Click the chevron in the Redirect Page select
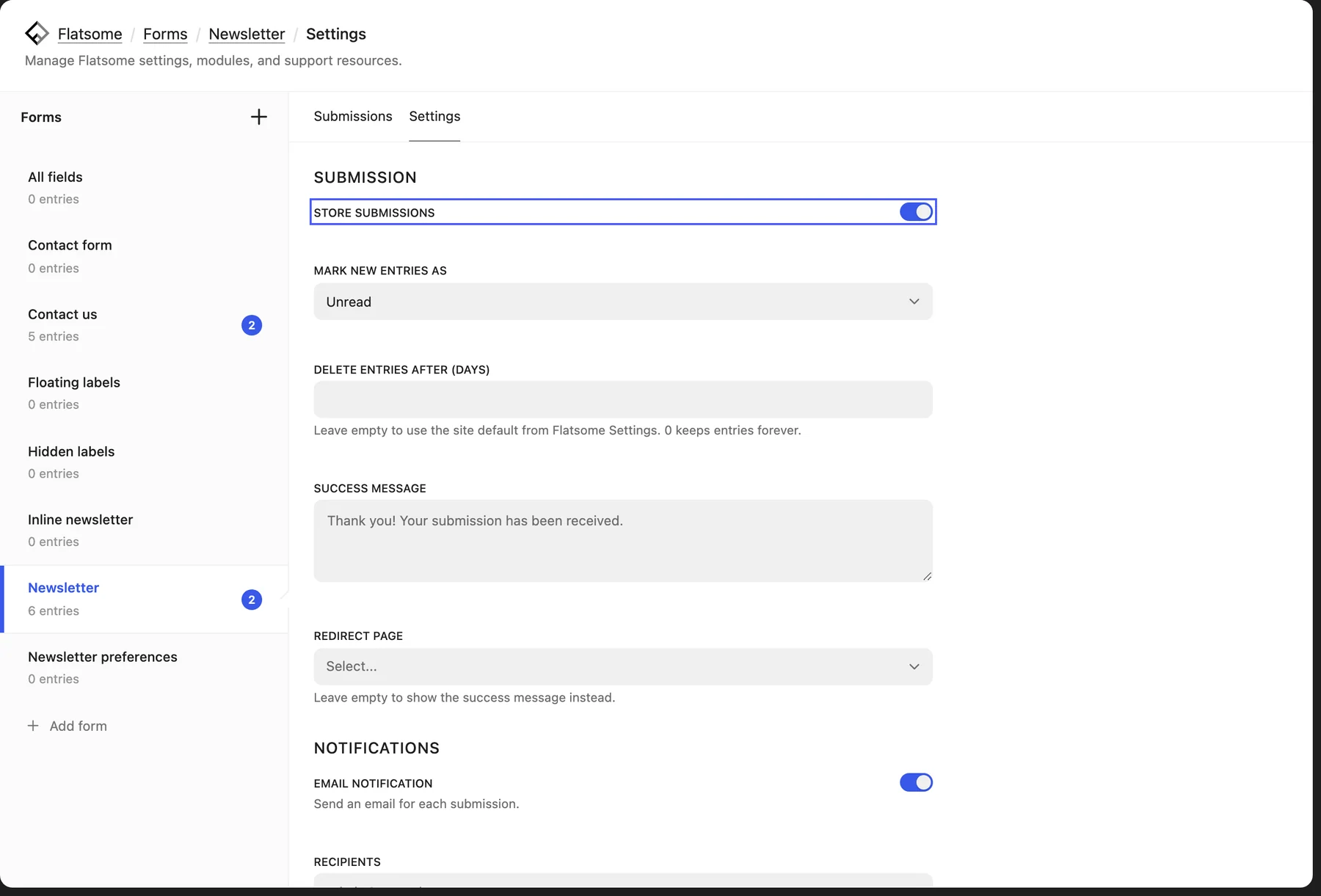 (914, 666)
